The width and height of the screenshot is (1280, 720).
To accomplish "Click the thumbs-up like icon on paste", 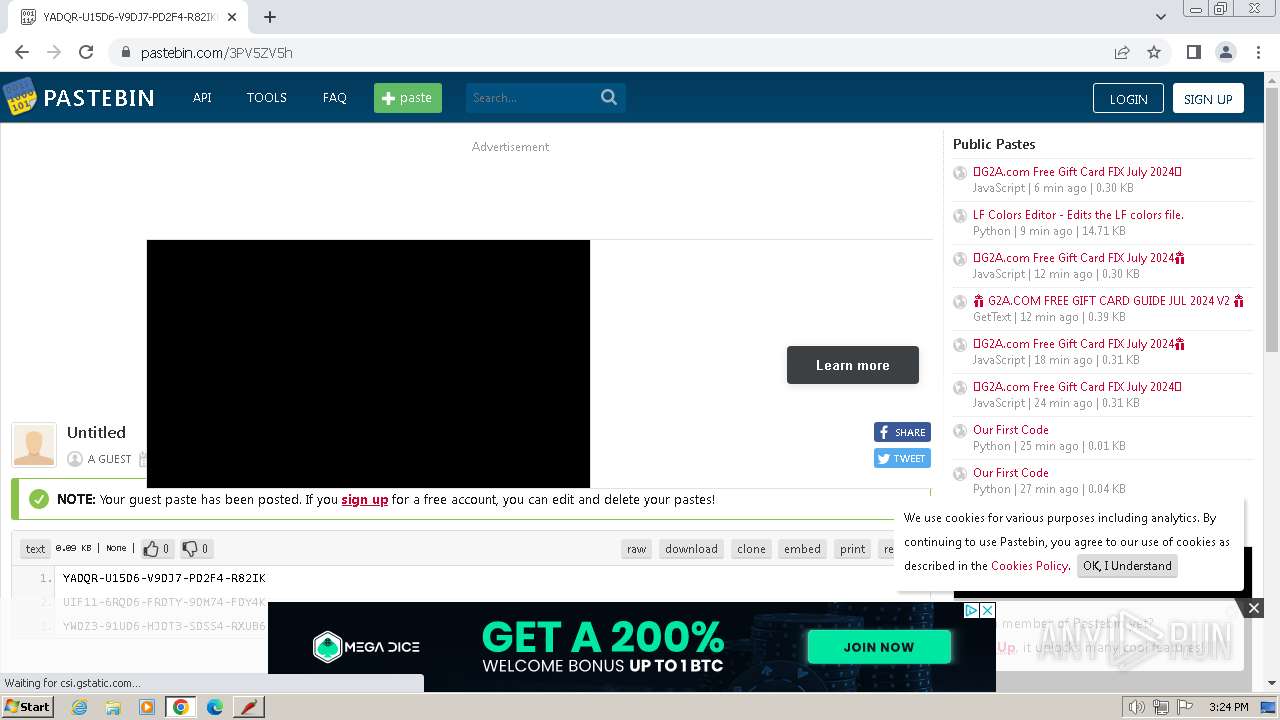I will click(x=151, y=548).
